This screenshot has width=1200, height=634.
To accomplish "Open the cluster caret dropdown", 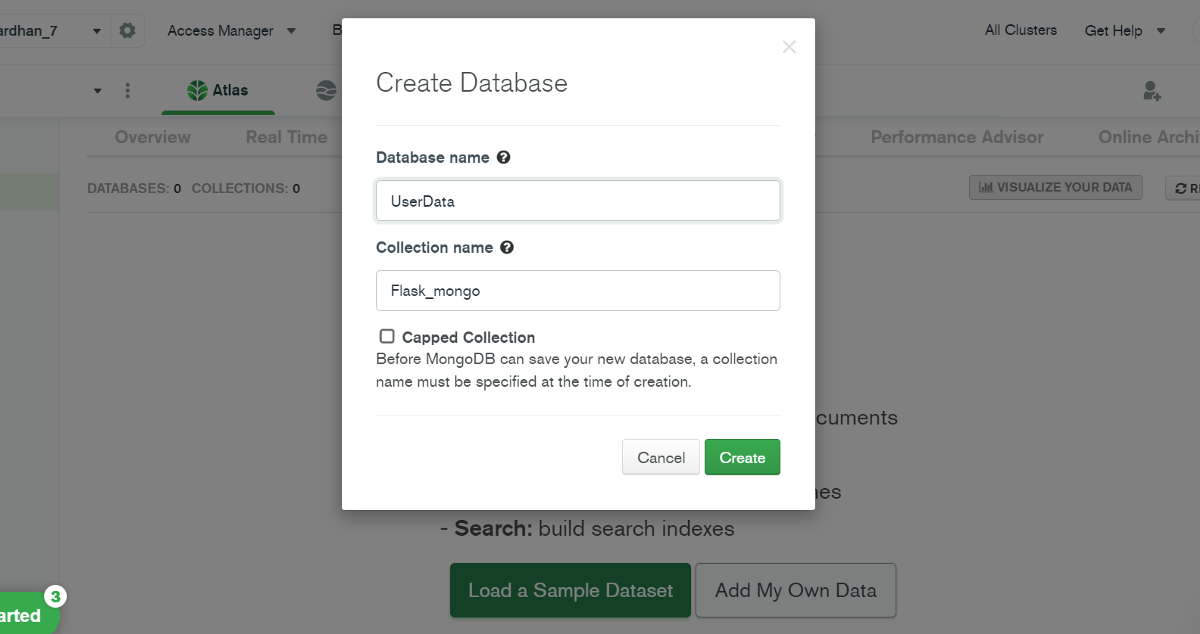I will coord(97,90).
